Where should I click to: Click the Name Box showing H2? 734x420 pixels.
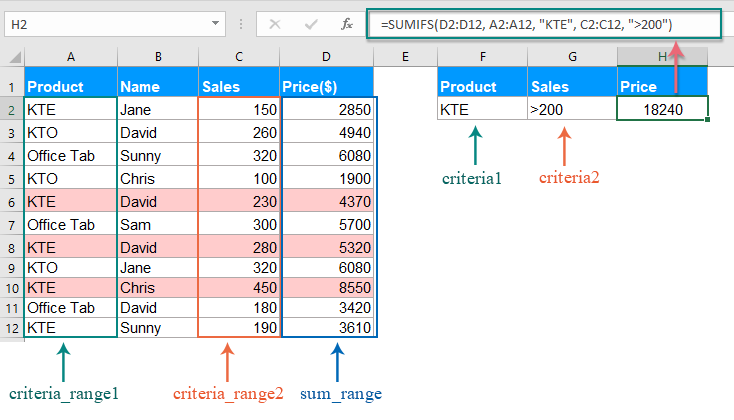point(115,24)
